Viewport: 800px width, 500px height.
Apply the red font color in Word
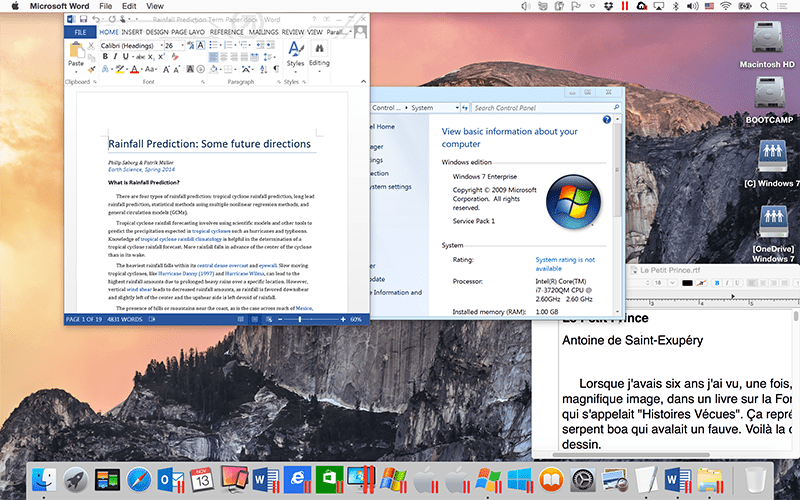pyautogui.click(x=134, y=69)
